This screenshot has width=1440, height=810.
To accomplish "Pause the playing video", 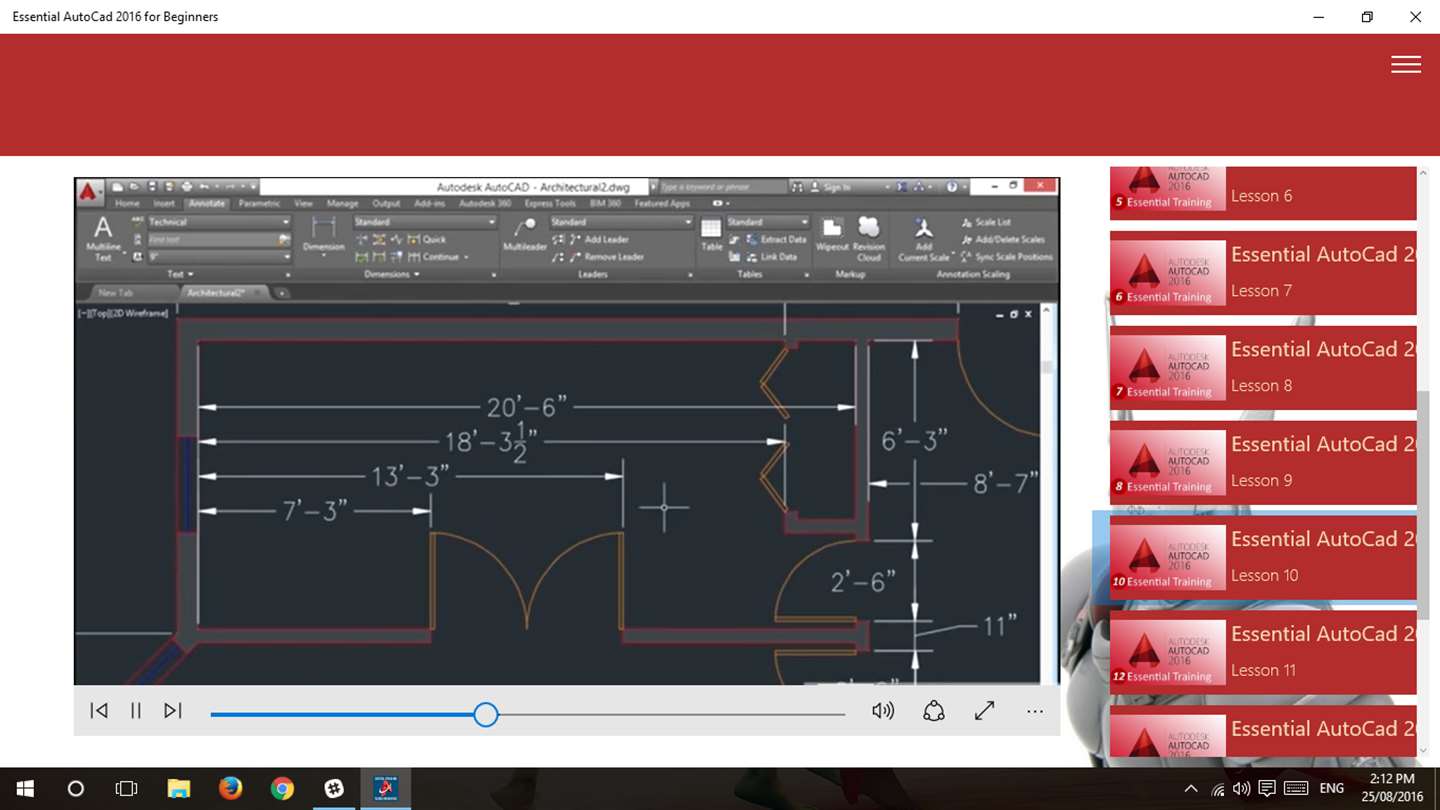I will (136, 711).
